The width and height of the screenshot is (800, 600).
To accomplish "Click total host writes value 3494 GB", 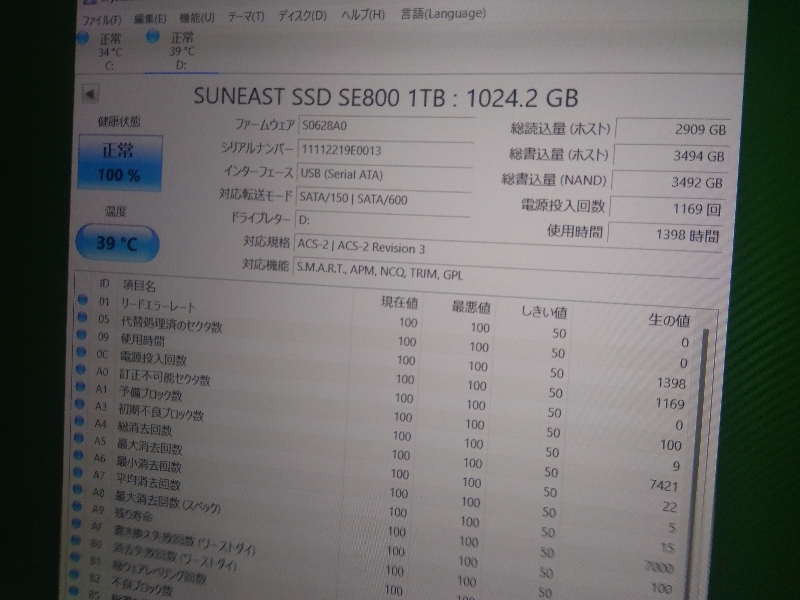I will (671, 156).
